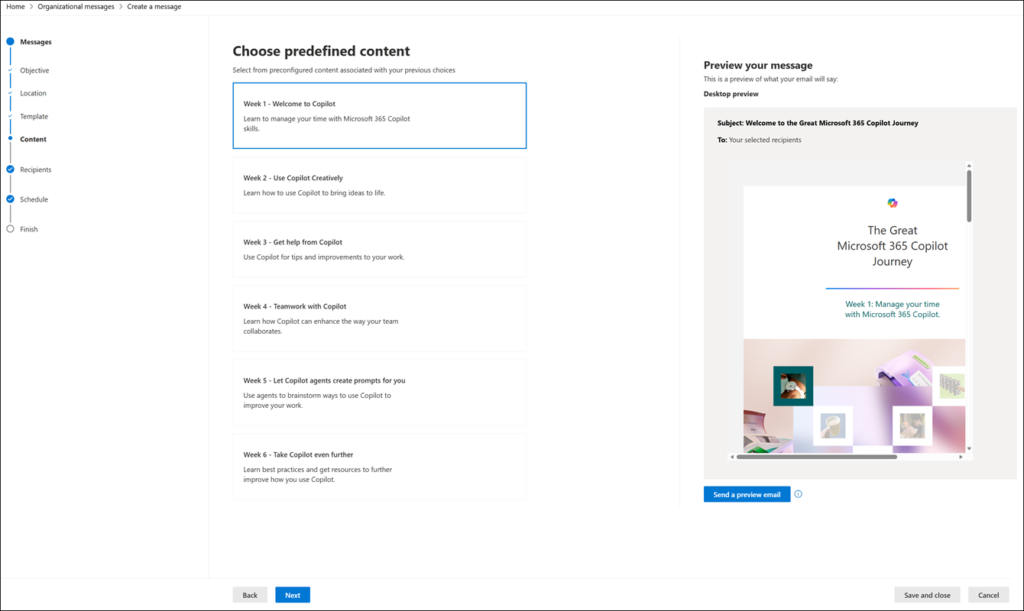Click the completed checkmark icon for Schedule step
The width and height of the screenshot is (1024, 611).
tap(9, 199)
